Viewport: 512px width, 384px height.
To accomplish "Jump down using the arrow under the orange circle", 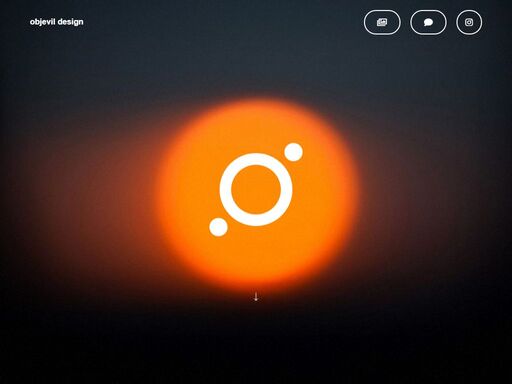I will pyautogui.click(x=256, y=296).
